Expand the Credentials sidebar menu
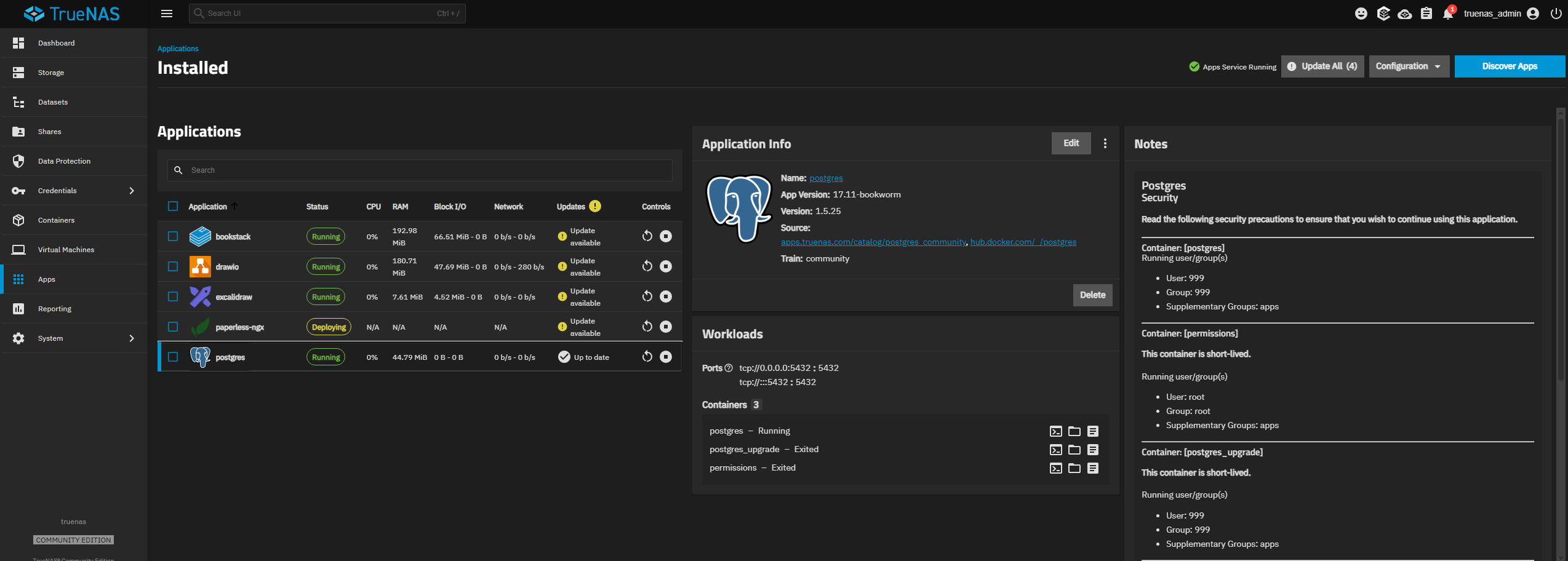This screenshot has height=561, width=1568. pyautogui.click(x=74, y=191)
